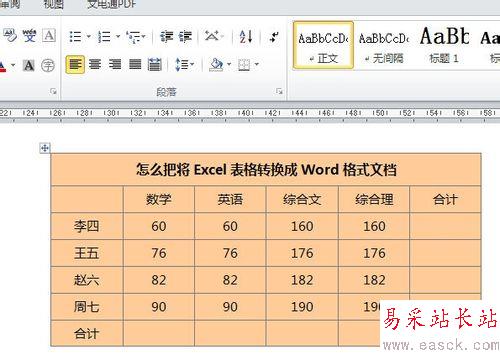
Task: Click the 合计 row label cell
Action: pos(87,333)
